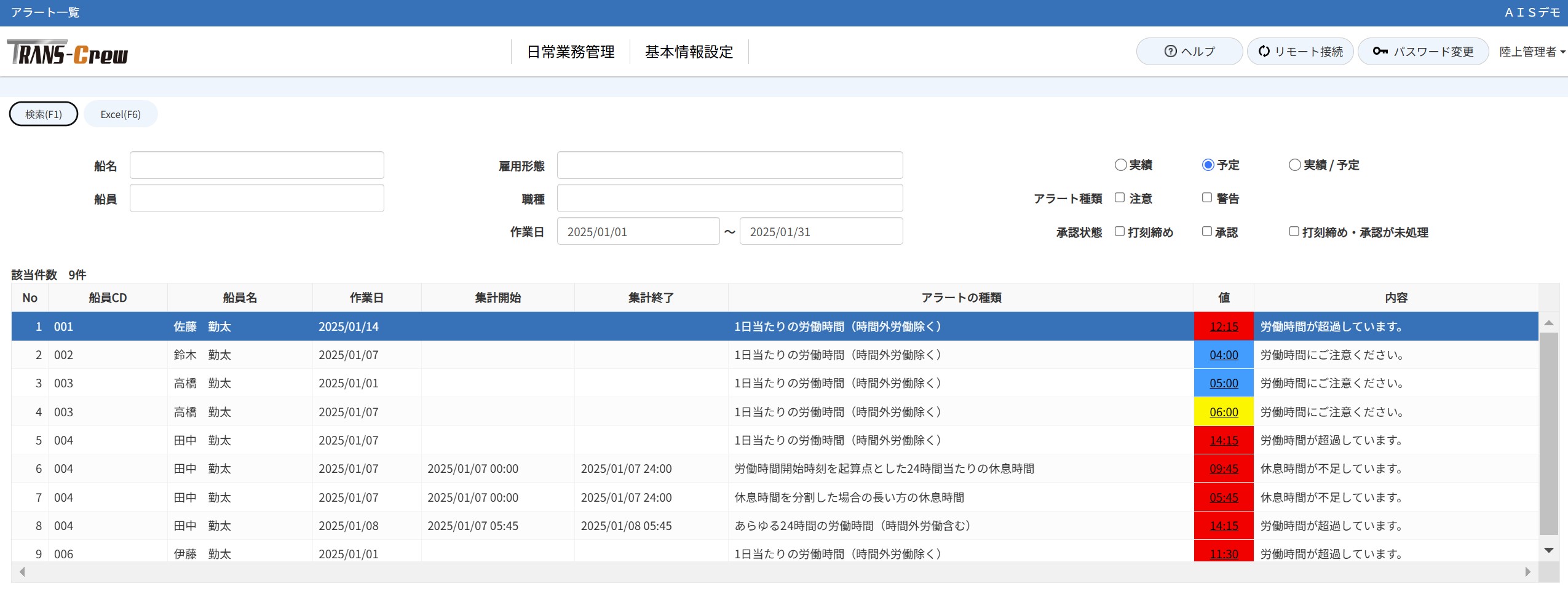Select the 実績 / 予定 radio button
The height and width of the screenshot is (589, 1568).
[x=1294, y=165]
